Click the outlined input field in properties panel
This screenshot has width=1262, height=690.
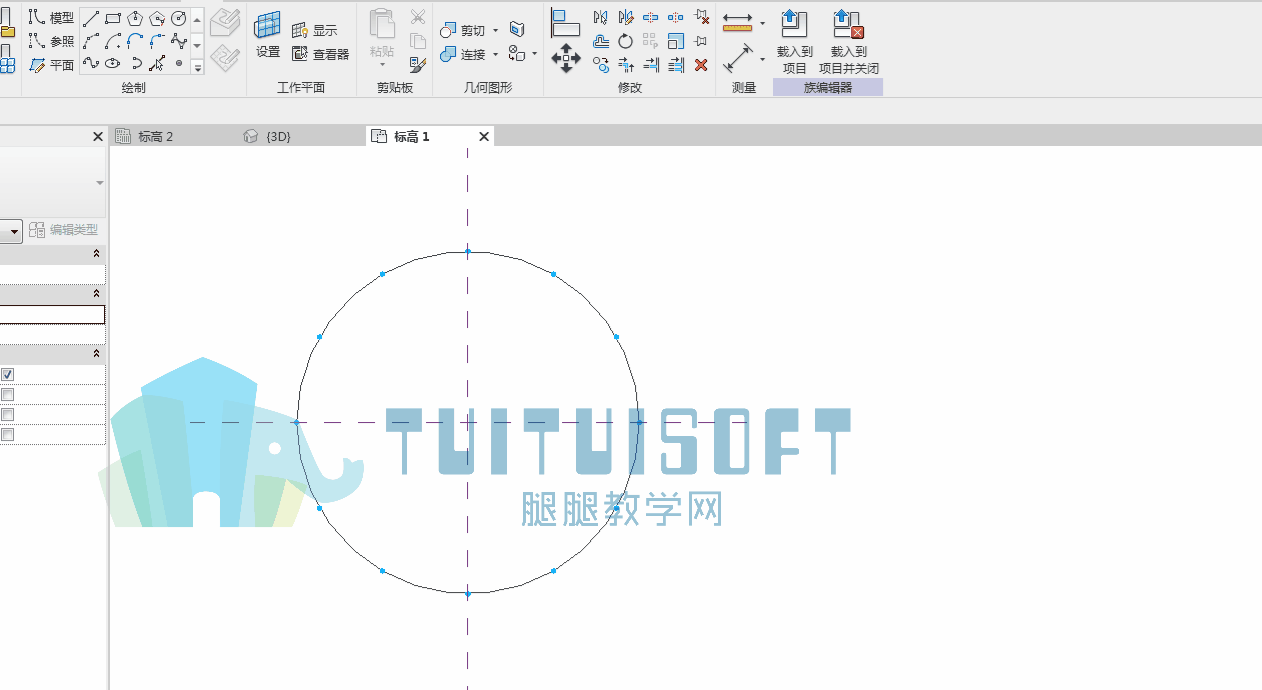[52, 315]
